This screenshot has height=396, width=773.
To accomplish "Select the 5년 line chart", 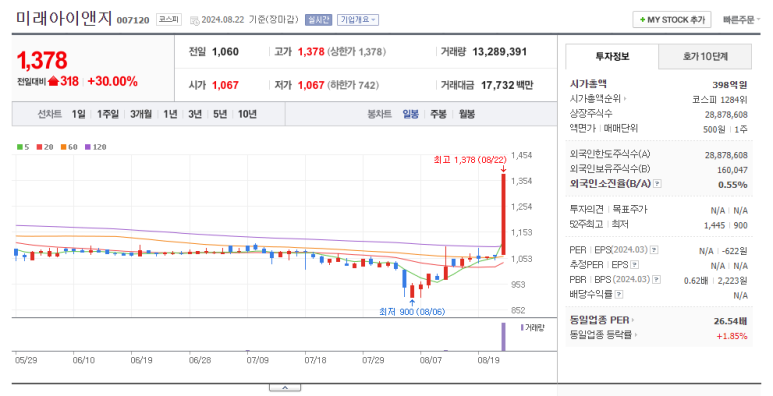I will (220, 114).
